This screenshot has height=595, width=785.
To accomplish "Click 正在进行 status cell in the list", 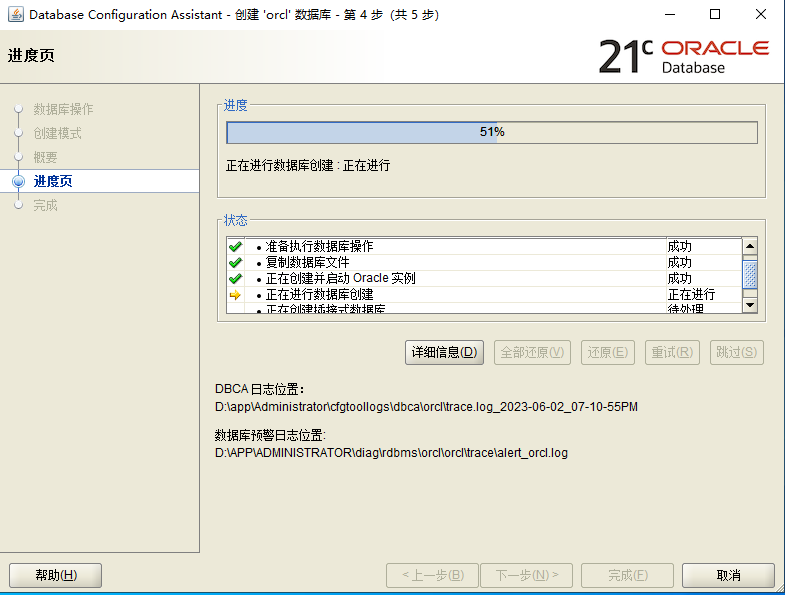I will coord(691,294).
